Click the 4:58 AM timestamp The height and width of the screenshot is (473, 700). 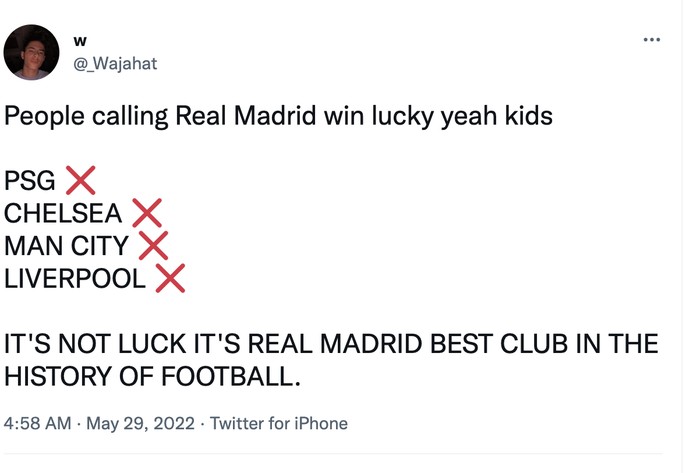(38, 423)
